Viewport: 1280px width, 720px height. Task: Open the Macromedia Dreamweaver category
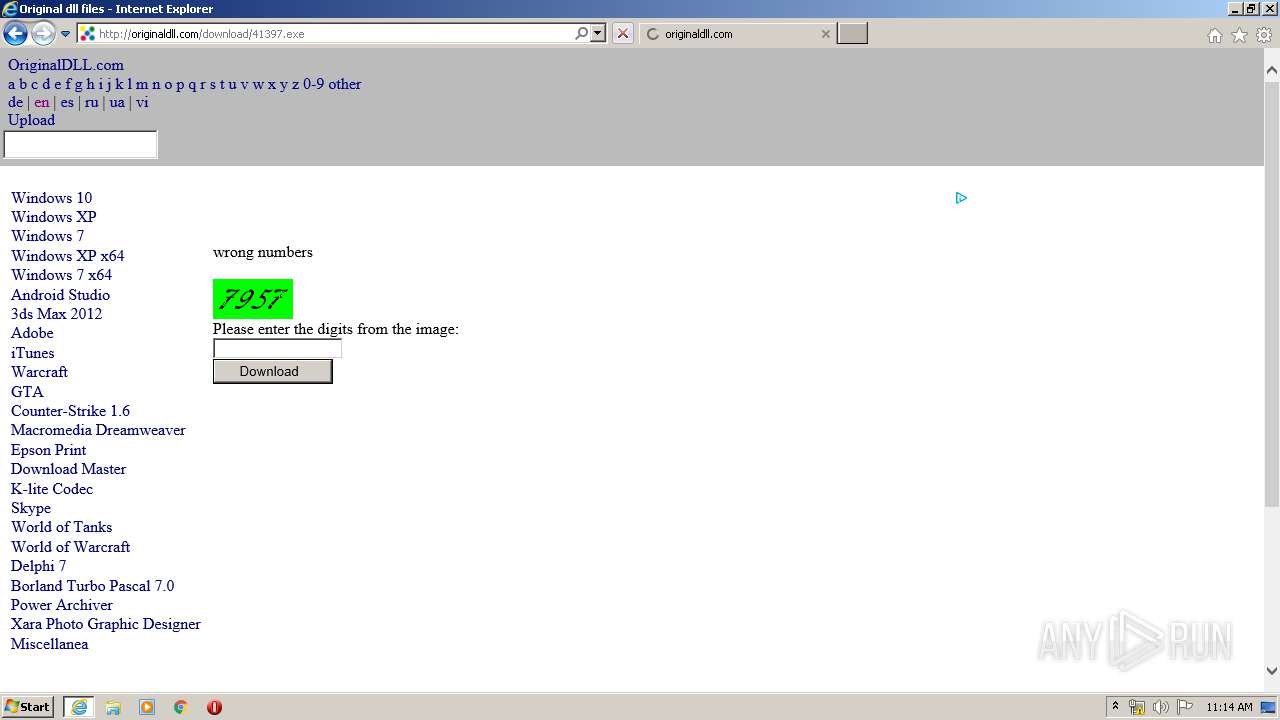coord(98,430)
